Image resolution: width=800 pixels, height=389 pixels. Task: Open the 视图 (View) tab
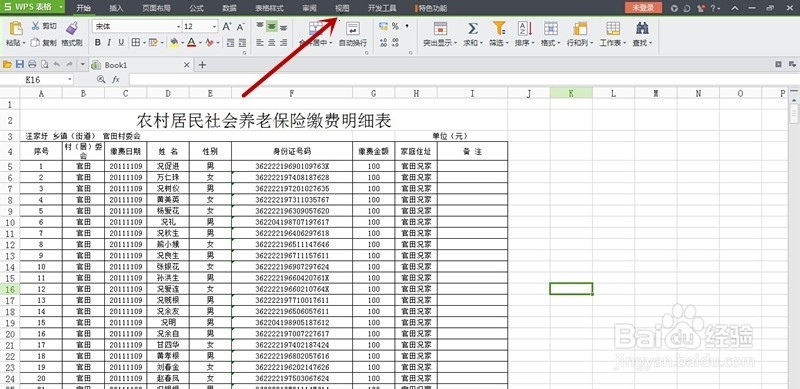tap(342, 8)
